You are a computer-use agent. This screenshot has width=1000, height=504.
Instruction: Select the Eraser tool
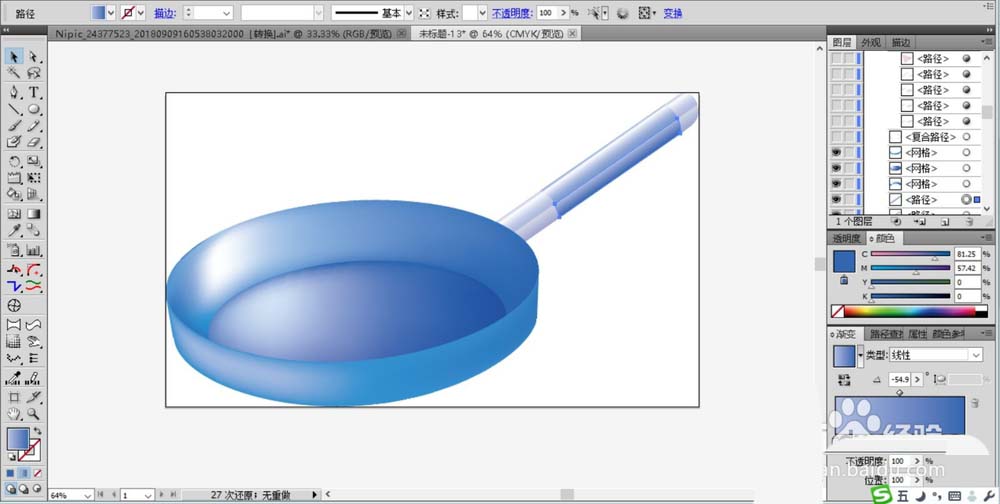(33, 142)
